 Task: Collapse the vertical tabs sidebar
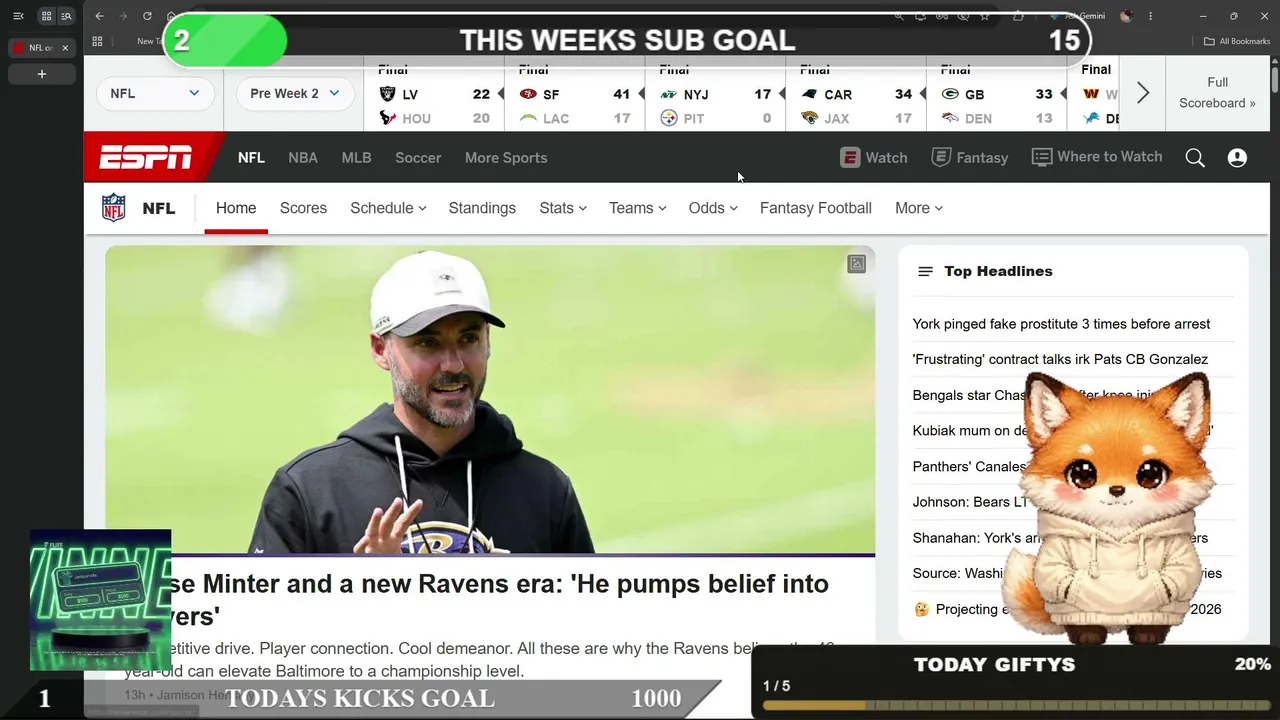pos(18,16)
